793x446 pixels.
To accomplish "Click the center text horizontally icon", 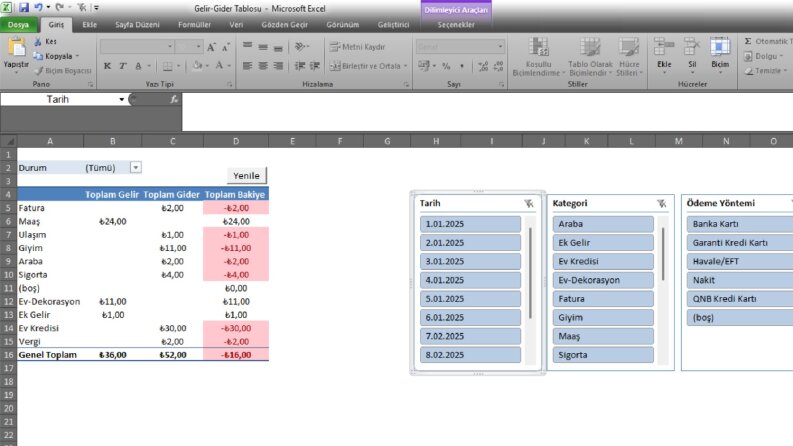I will 263,66.
